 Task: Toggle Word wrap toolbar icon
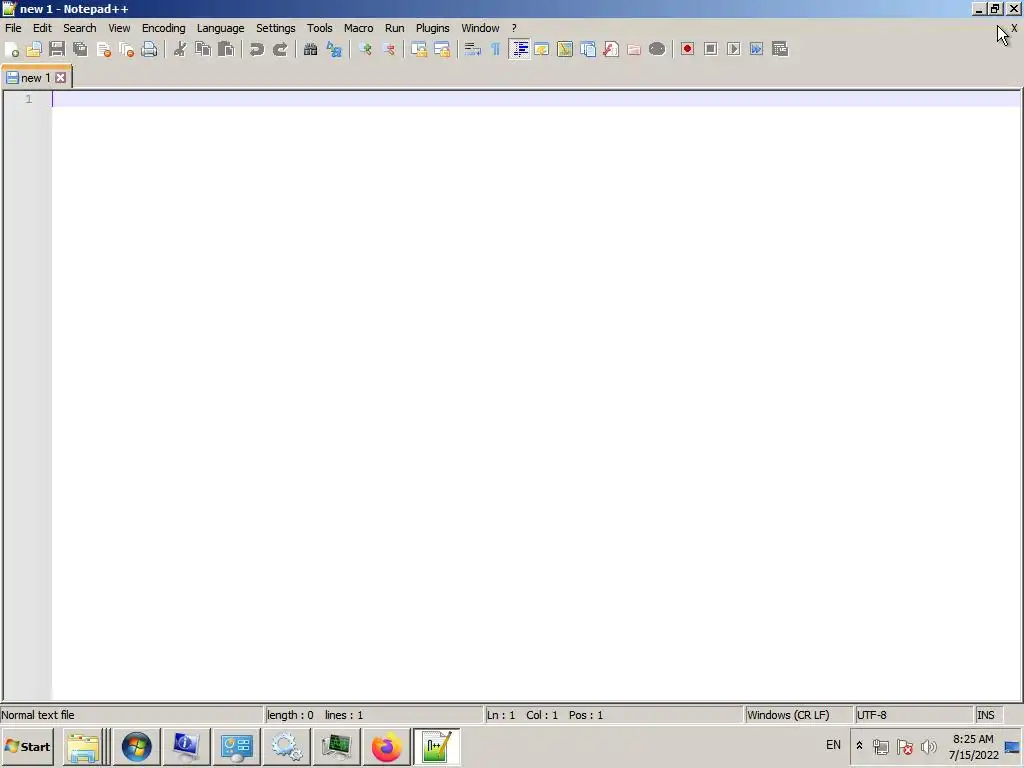[x=472, y=50]
